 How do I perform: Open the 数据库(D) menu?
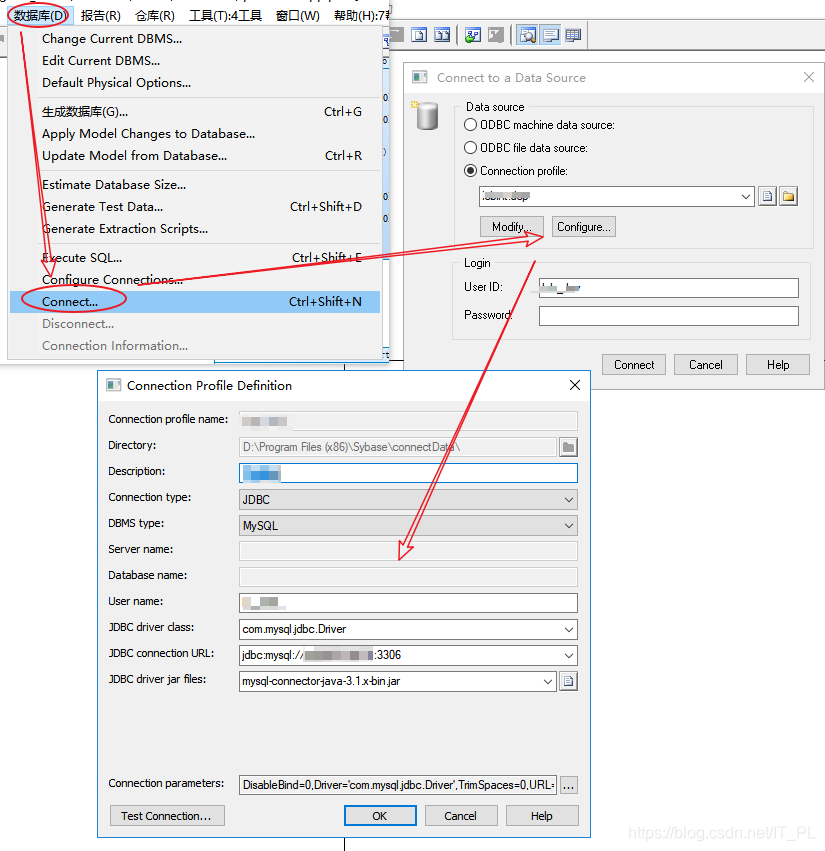point(39,15)
